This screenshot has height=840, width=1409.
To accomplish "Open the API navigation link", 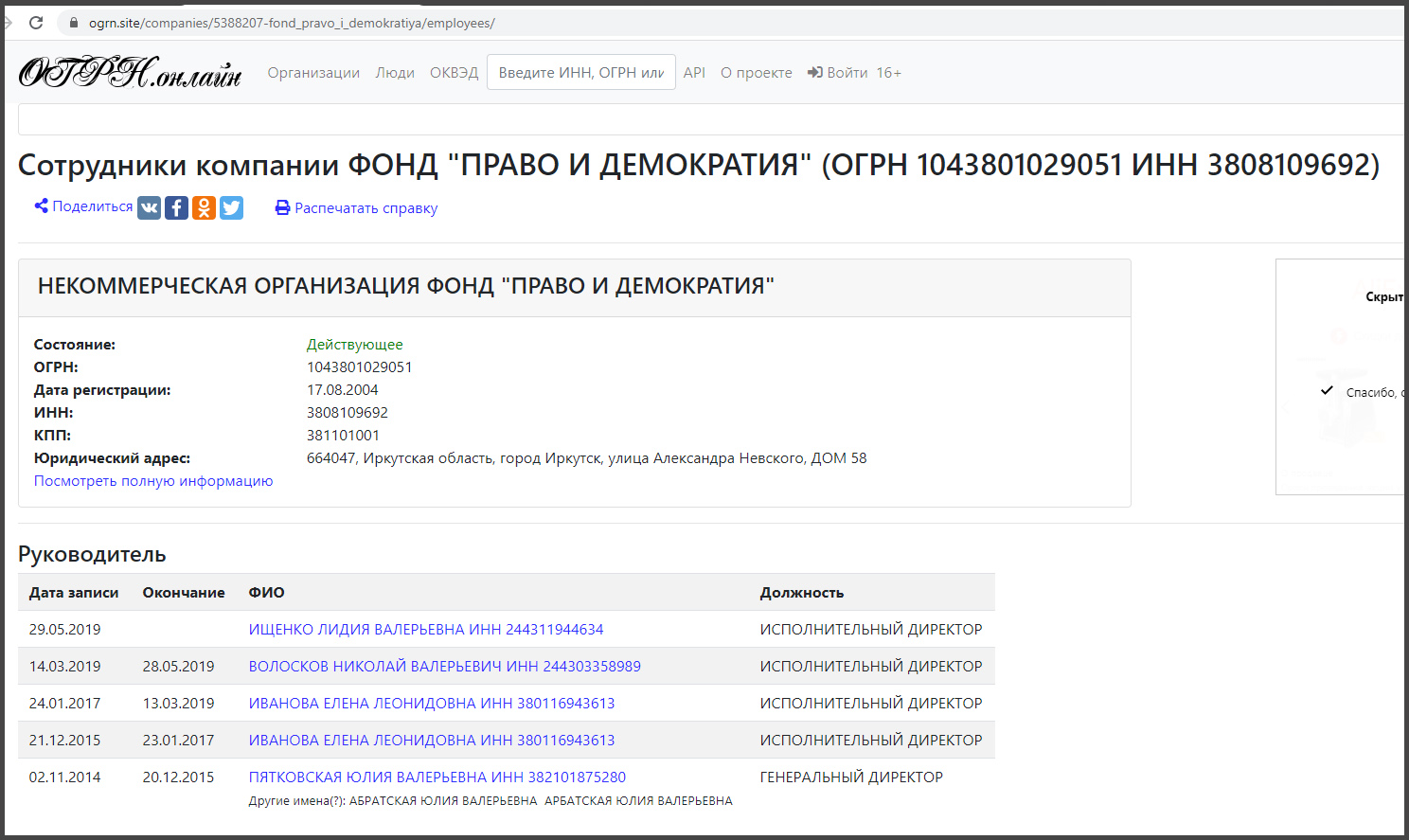I will coord(694,73).
